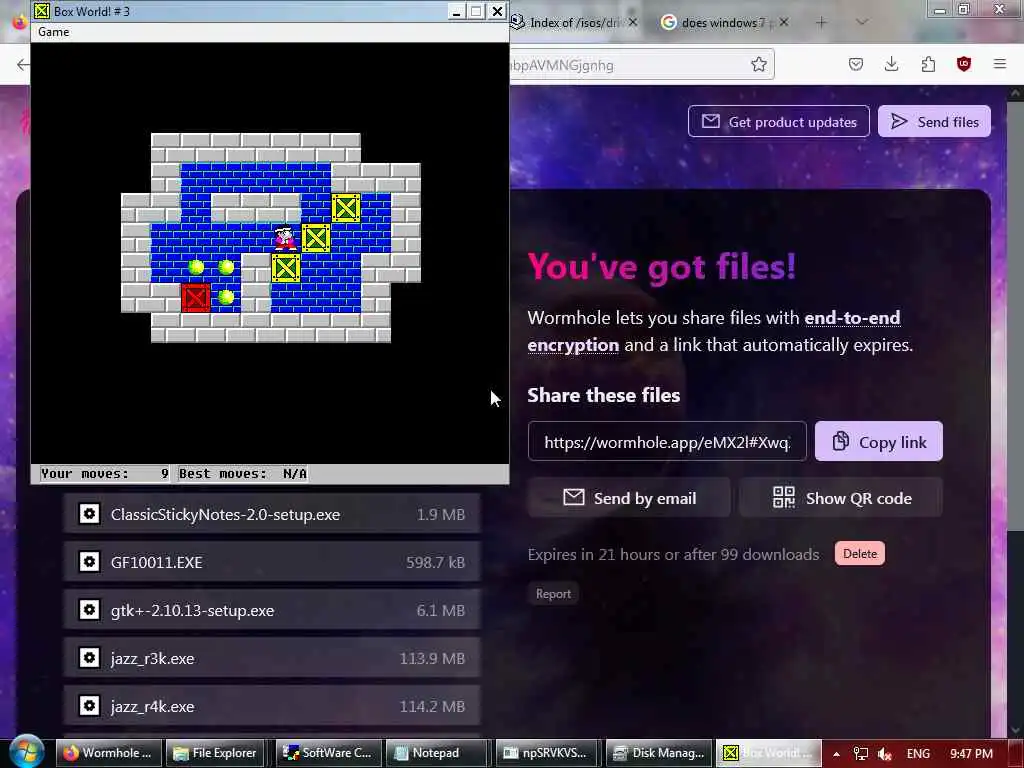
Task: Open the Firefox extensions icon
Action: (x=928, y=64)
